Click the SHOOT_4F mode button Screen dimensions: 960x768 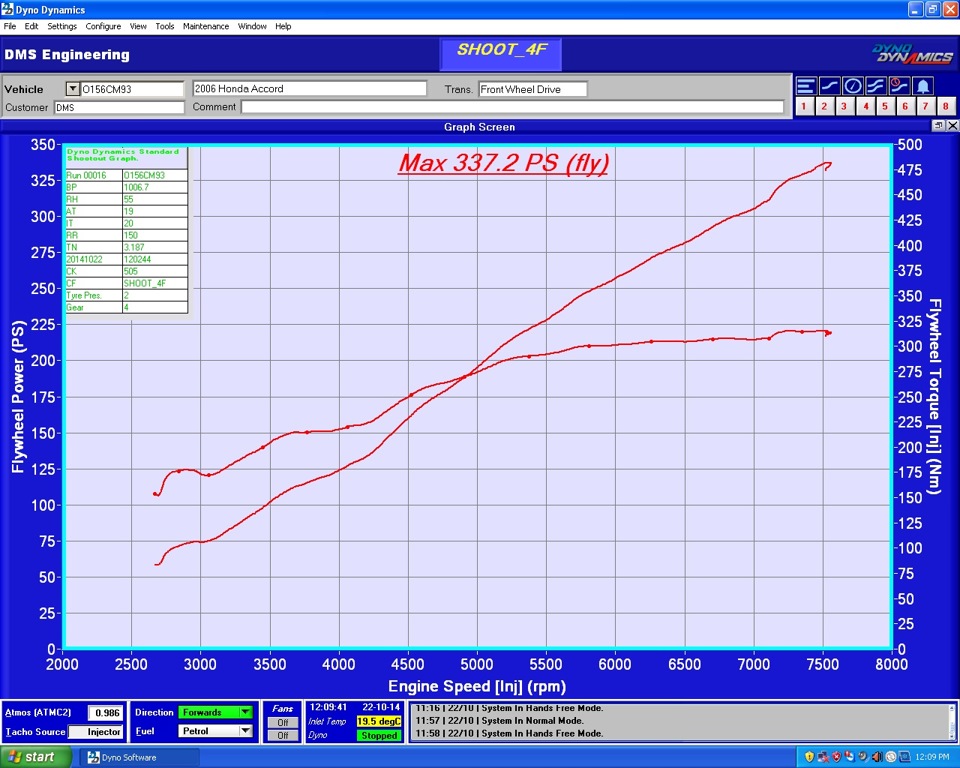(x=500, y=52)
